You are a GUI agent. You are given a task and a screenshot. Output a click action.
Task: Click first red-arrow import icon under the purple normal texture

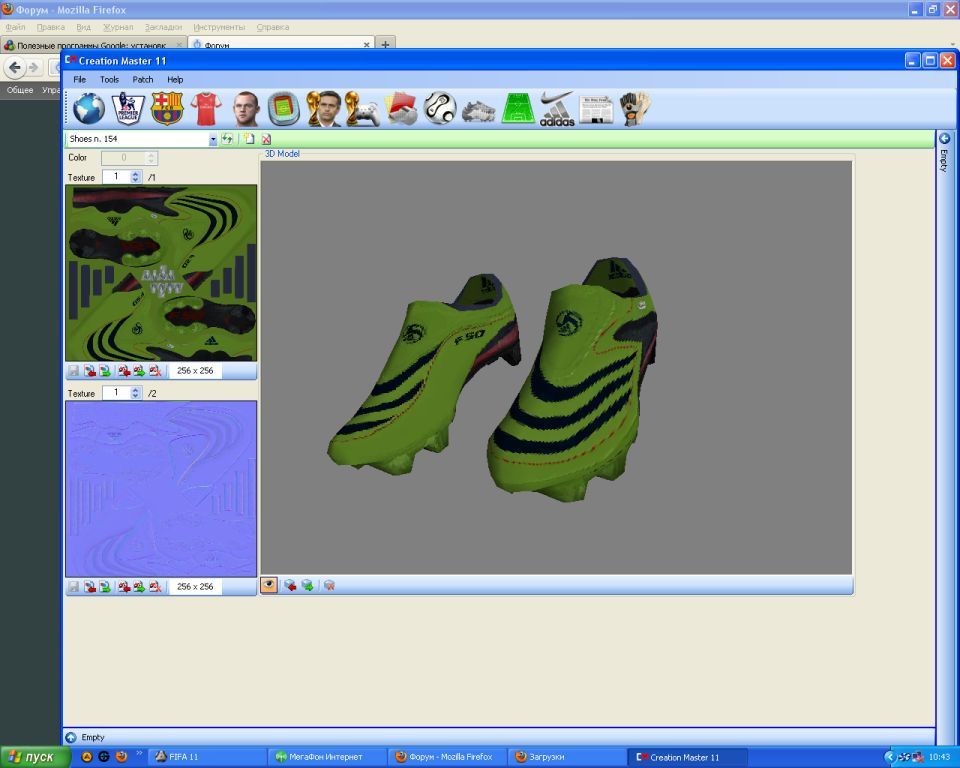(89, 587)
